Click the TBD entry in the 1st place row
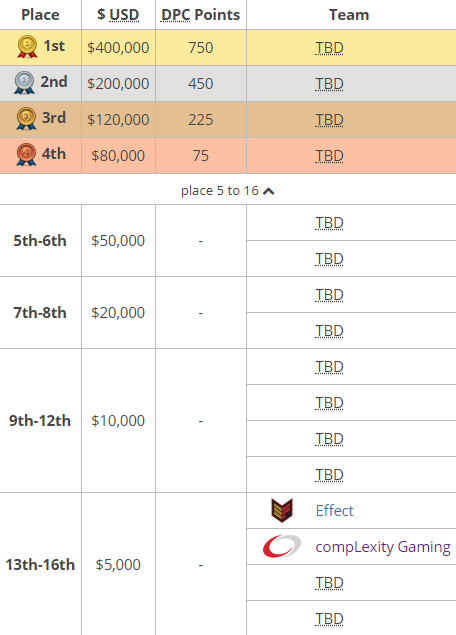Screen dimensions: 456x635 coord(329,48)
